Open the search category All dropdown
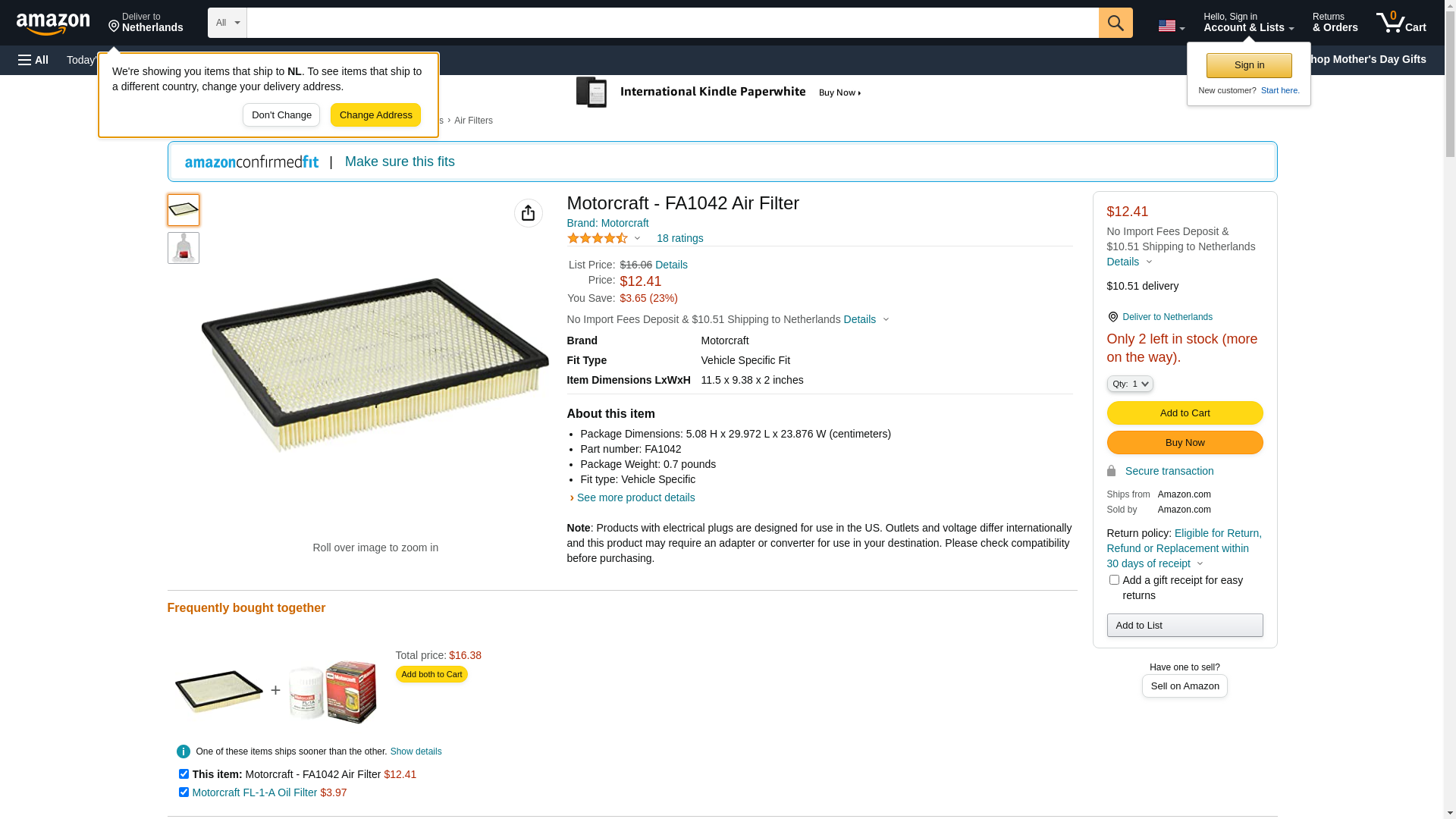1456x819 pixels. pyautogui.click(x=227, y=23)
